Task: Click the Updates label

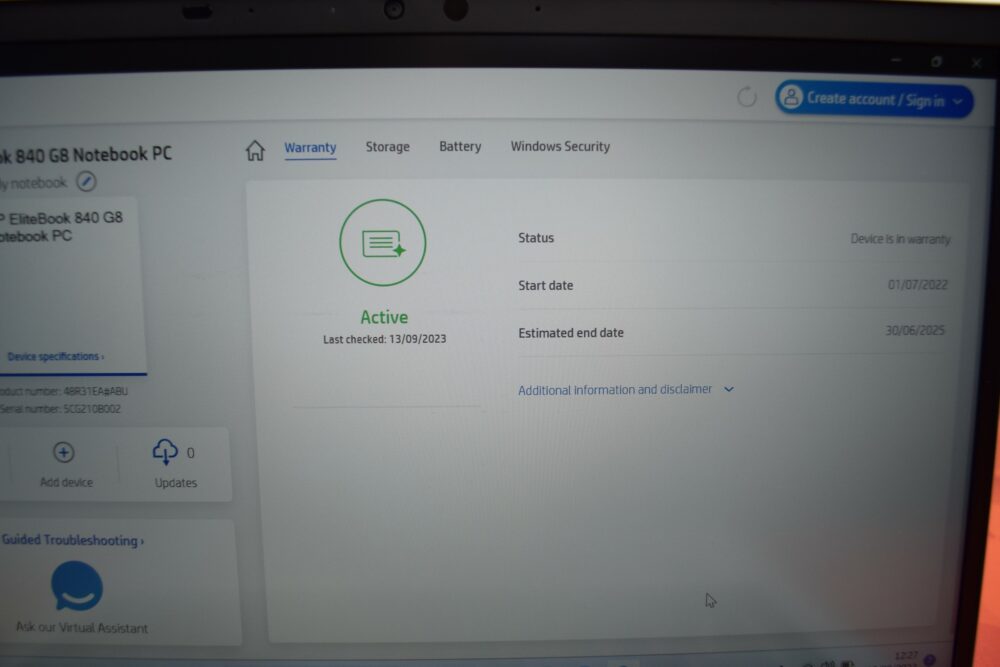Action: pyautogui.click(x=175, y=483)
